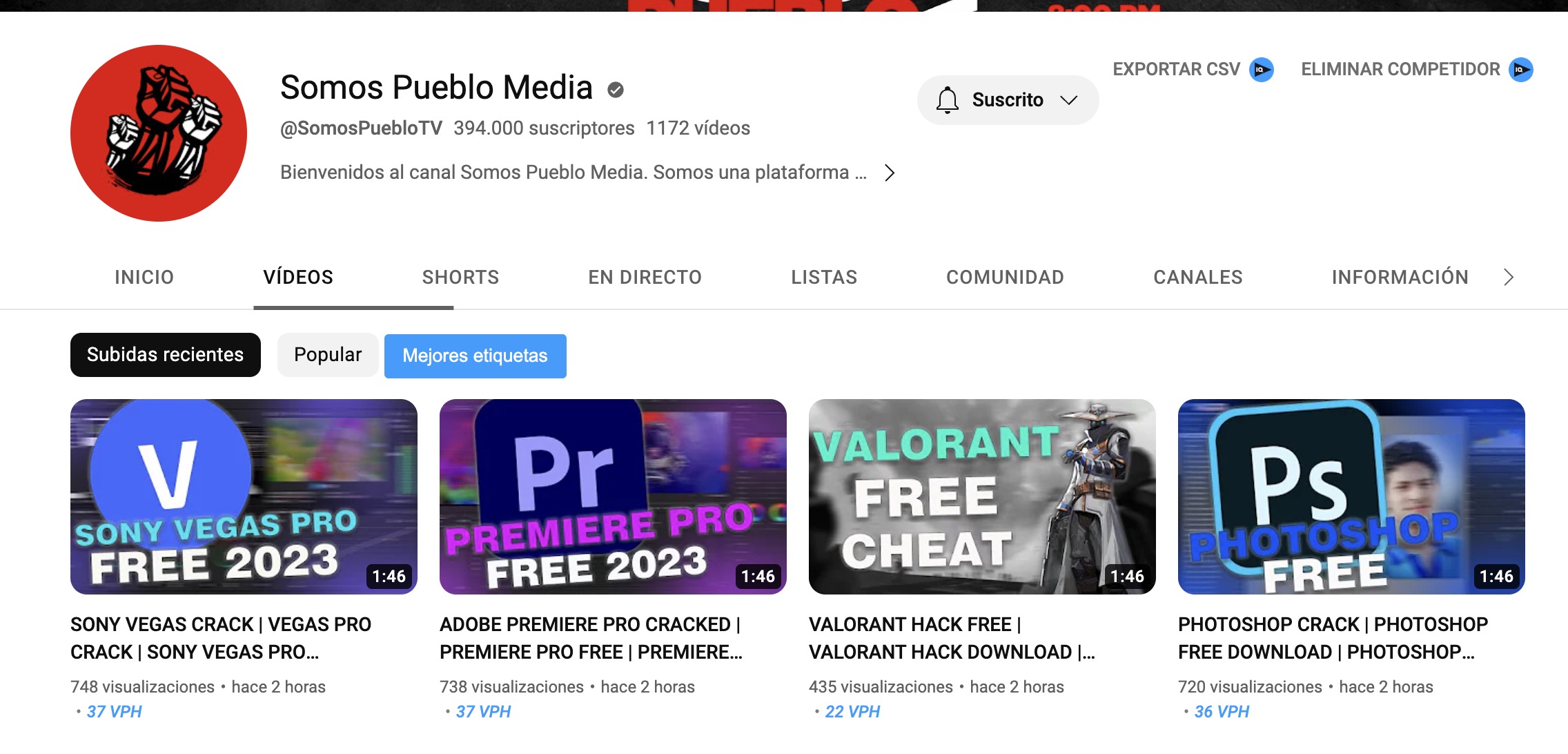This screenshot has width=1568, height=754.
Task: Click Exportar CSV link
Action: [1176, 70]
